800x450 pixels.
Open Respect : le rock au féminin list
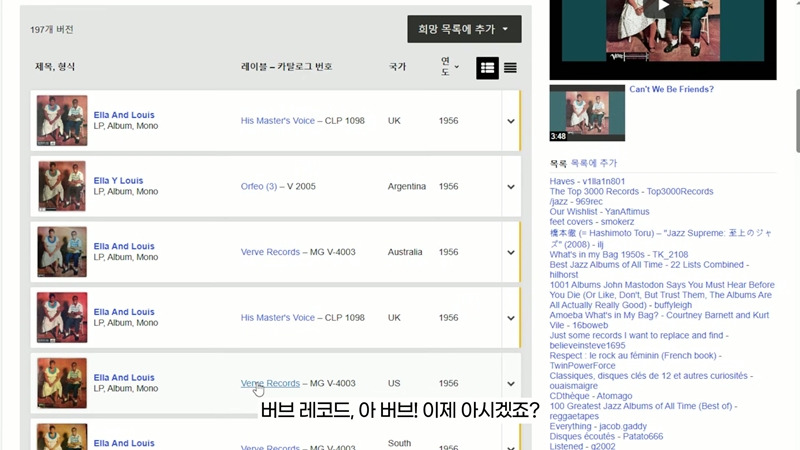635,360
